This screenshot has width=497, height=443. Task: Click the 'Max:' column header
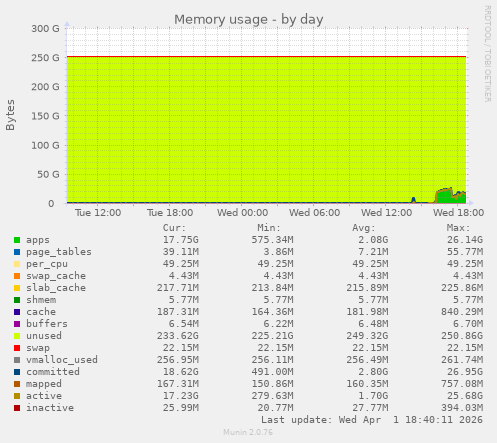(458, 228)
